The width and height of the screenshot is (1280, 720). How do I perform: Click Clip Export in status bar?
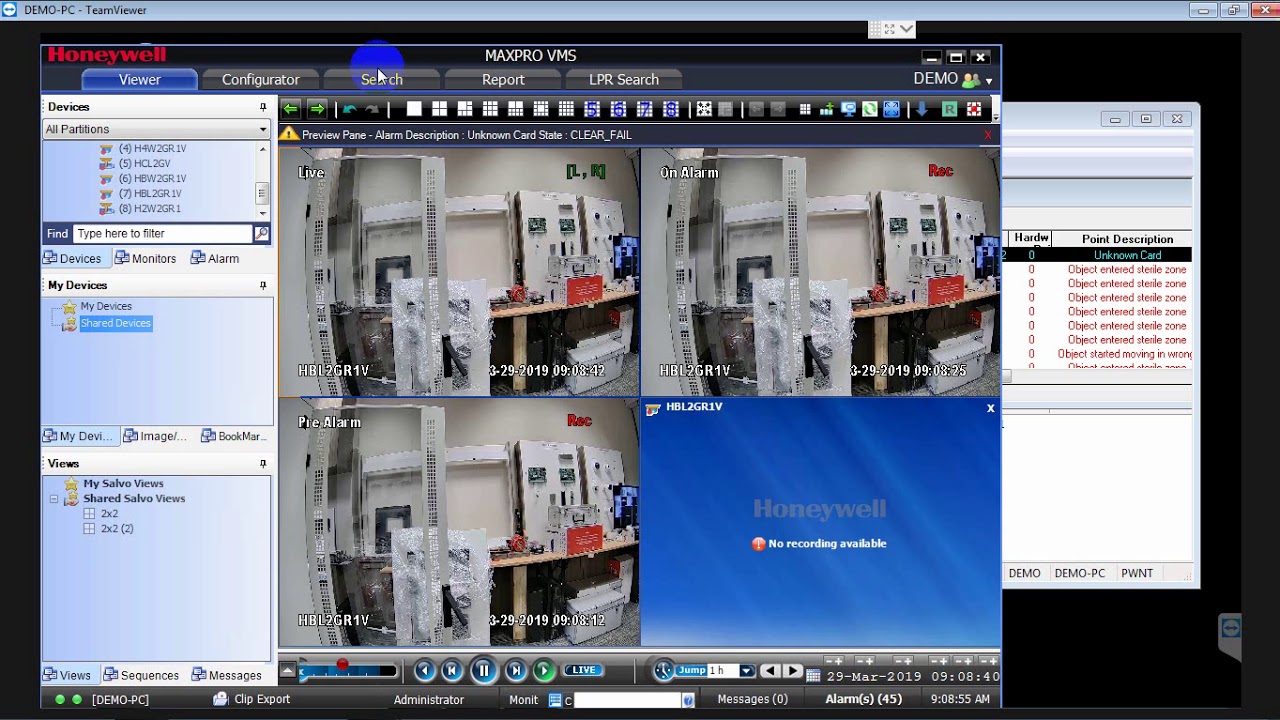(x=252, y=699)
